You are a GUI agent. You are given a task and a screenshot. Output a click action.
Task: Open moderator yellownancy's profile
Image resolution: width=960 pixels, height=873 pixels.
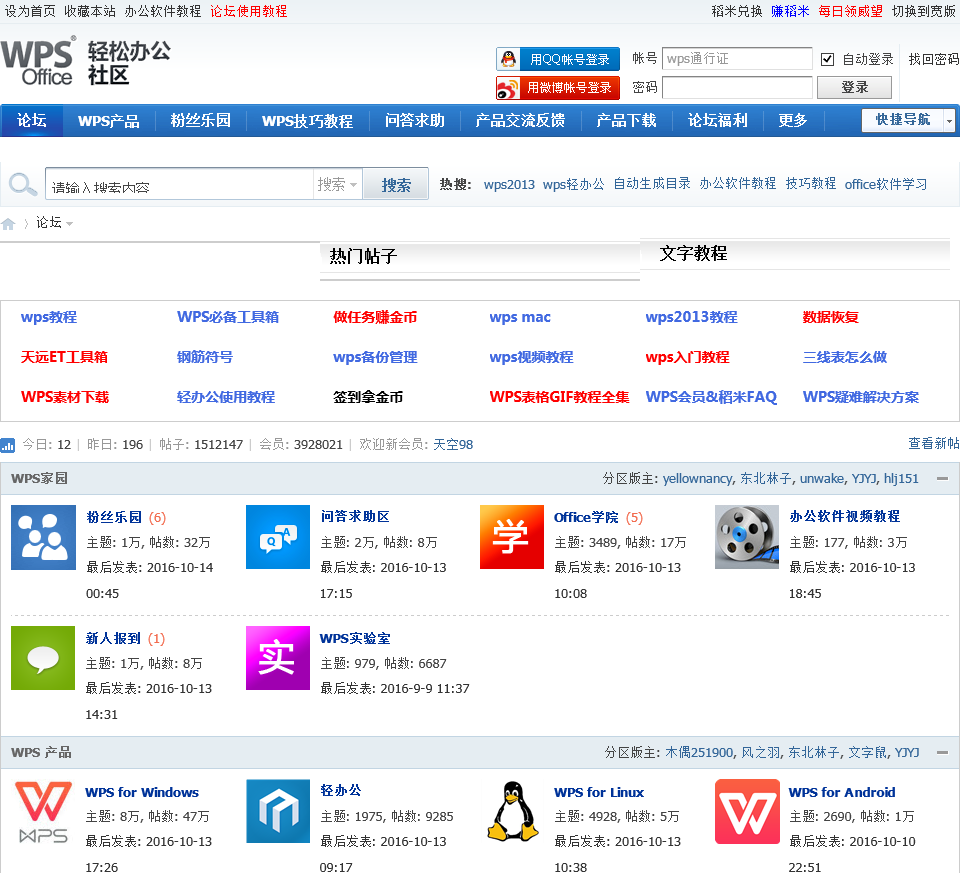[697, 479]
